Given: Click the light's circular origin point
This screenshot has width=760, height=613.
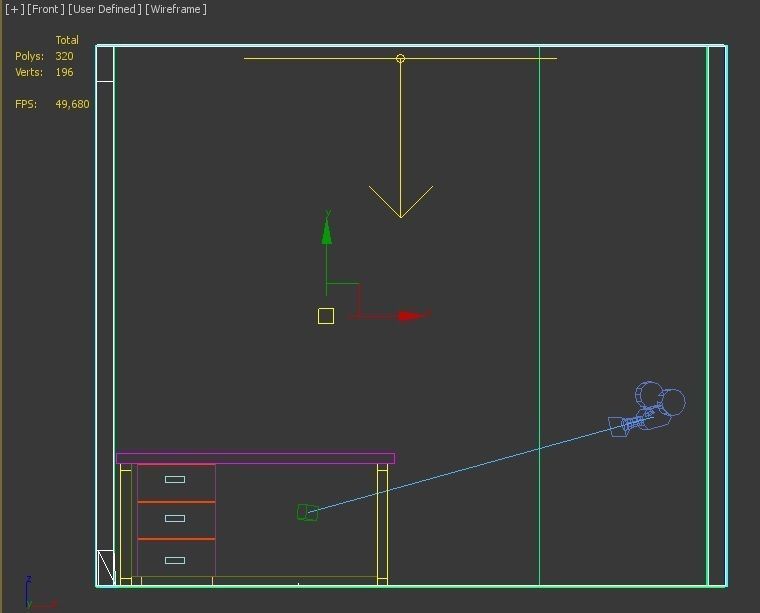Looking at the screenshot, I should [x=400, y=59].
